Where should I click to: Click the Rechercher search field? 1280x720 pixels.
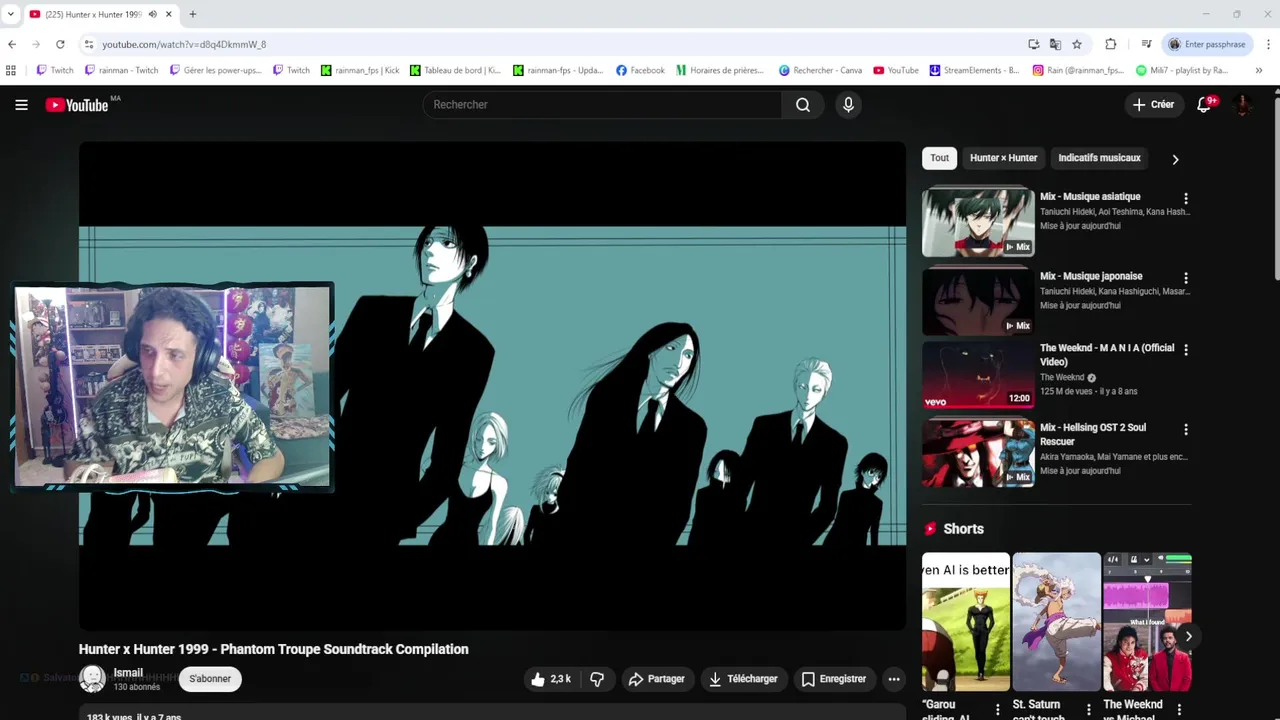coord(602,105)
